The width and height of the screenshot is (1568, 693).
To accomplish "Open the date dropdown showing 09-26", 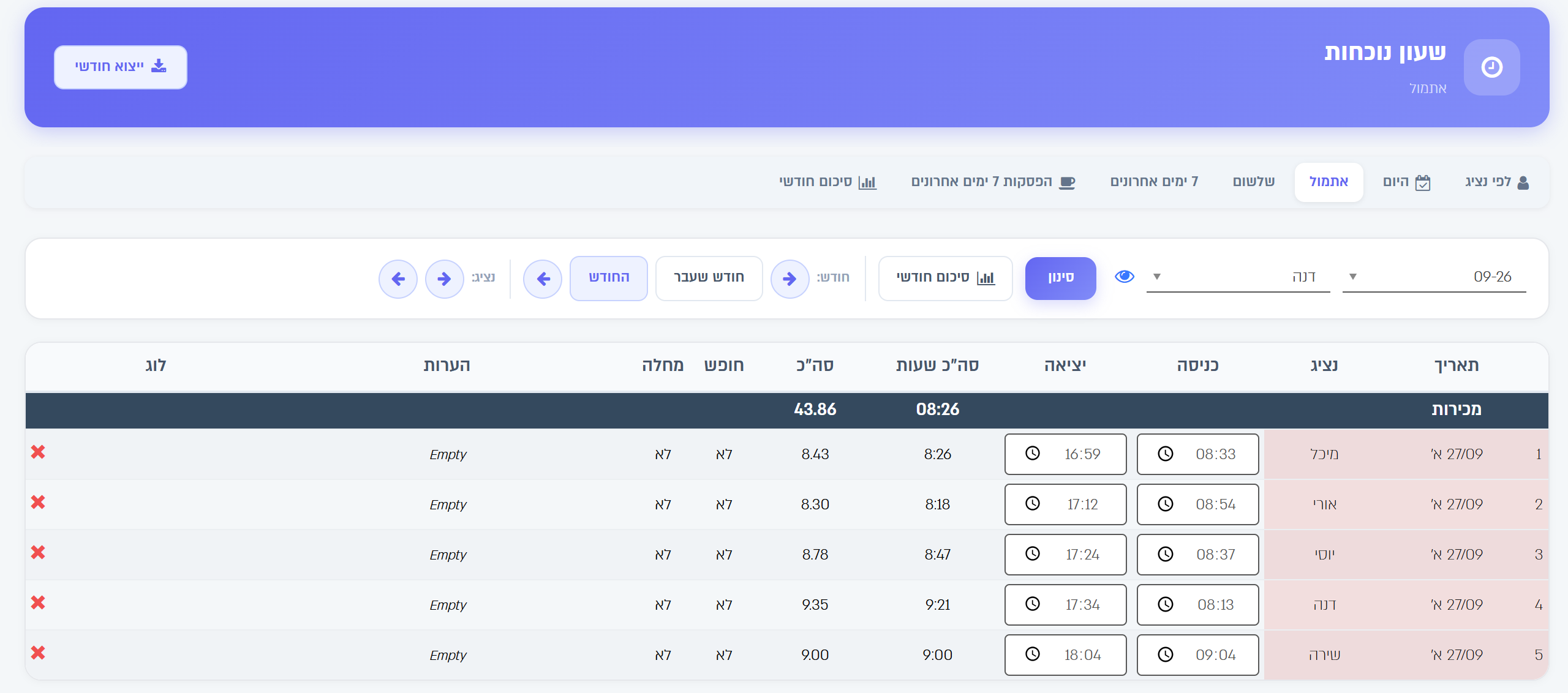I will pyautogui.click(x=1434, y=277).
